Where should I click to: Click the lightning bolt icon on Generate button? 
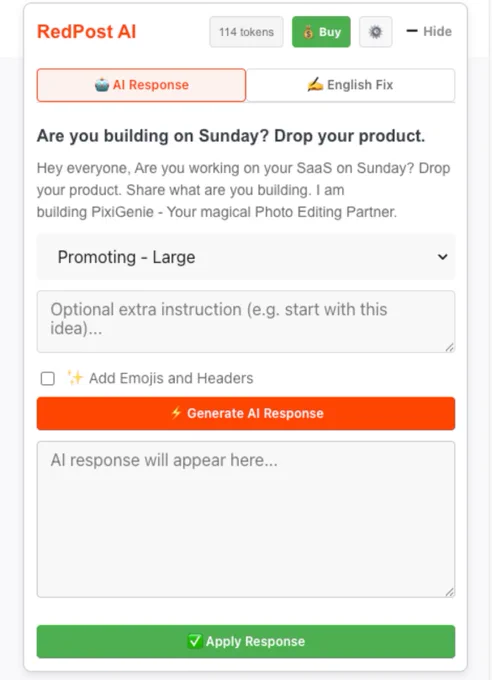[x=176, y=412]
